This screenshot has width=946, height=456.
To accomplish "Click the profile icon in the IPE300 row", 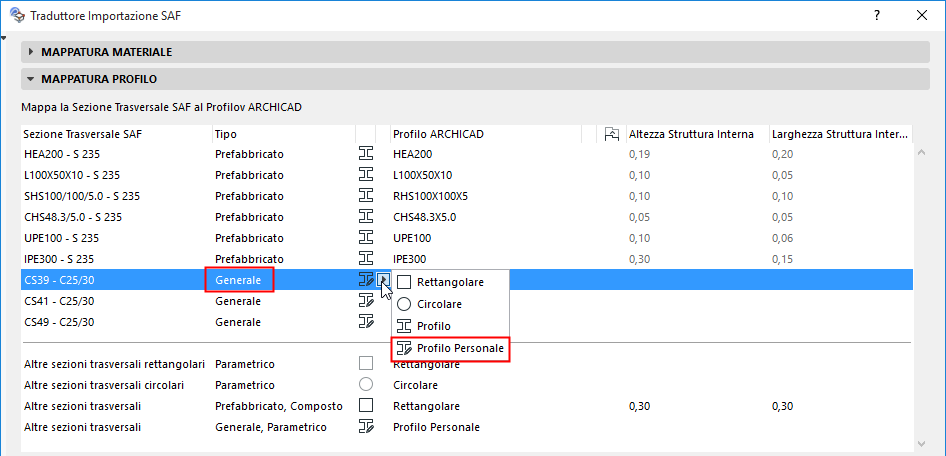I will (365, 259).
